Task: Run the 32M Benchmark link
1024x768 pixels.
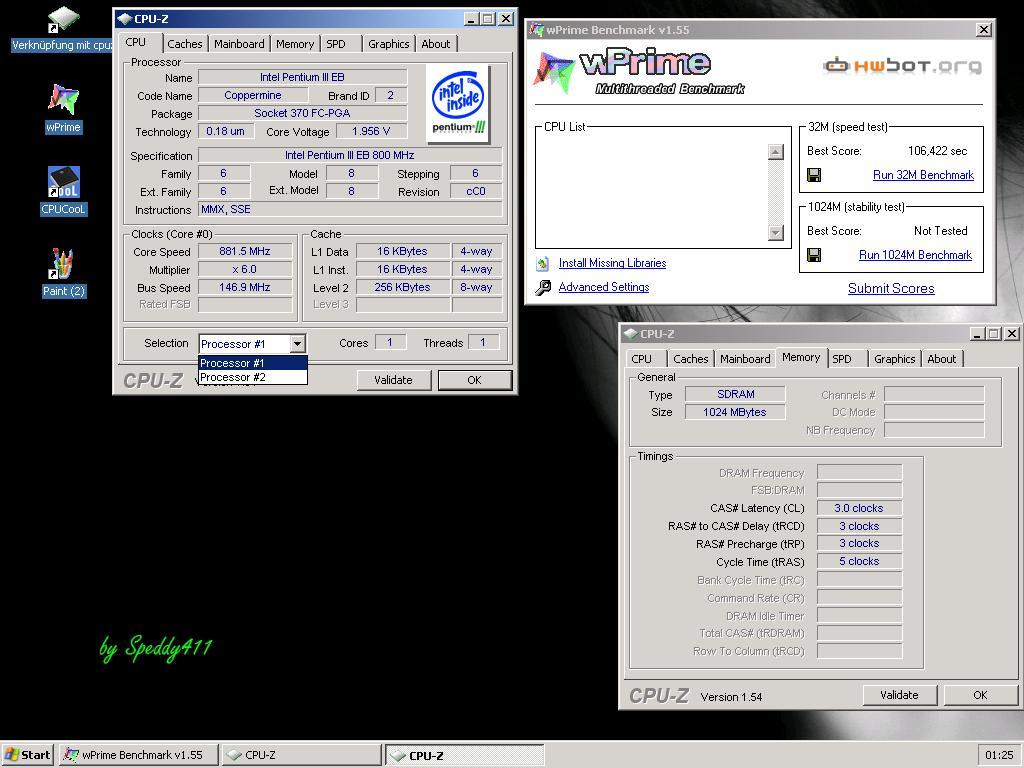Action: 923,175
